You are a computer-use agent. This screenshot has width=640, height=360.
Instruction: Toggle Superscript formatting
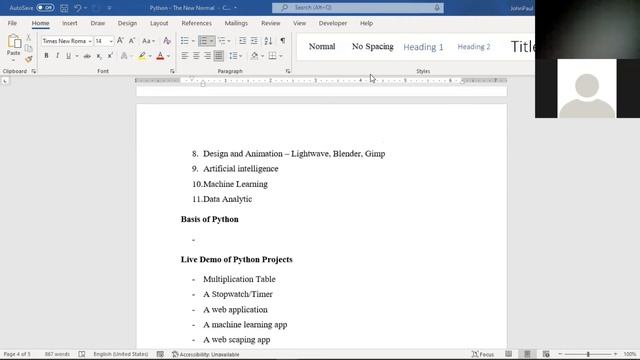click(x=110, y=56)
